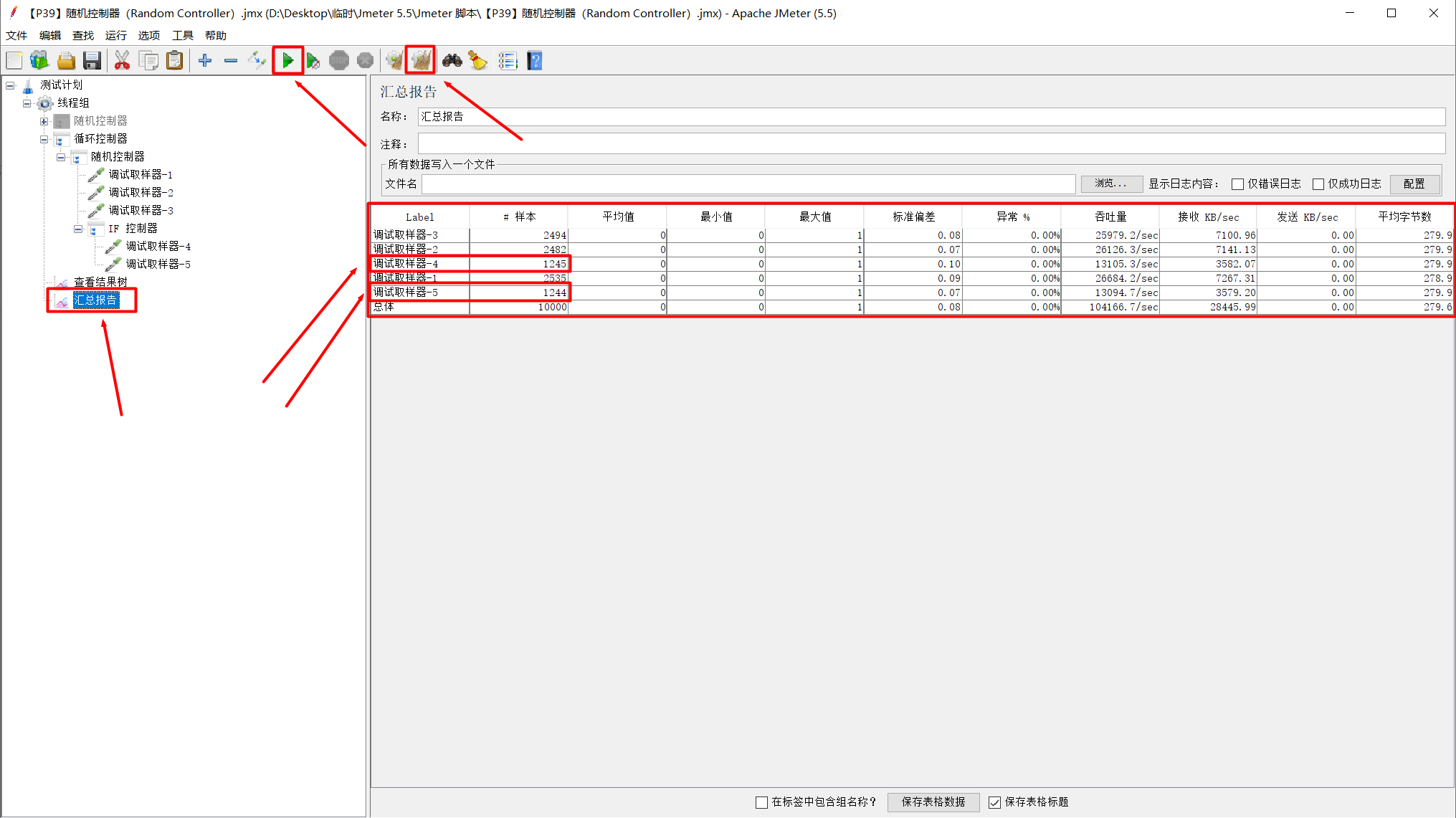Open the function helper dialog
The height and width of the screenshot is (818, 1456).
[508, 61]
